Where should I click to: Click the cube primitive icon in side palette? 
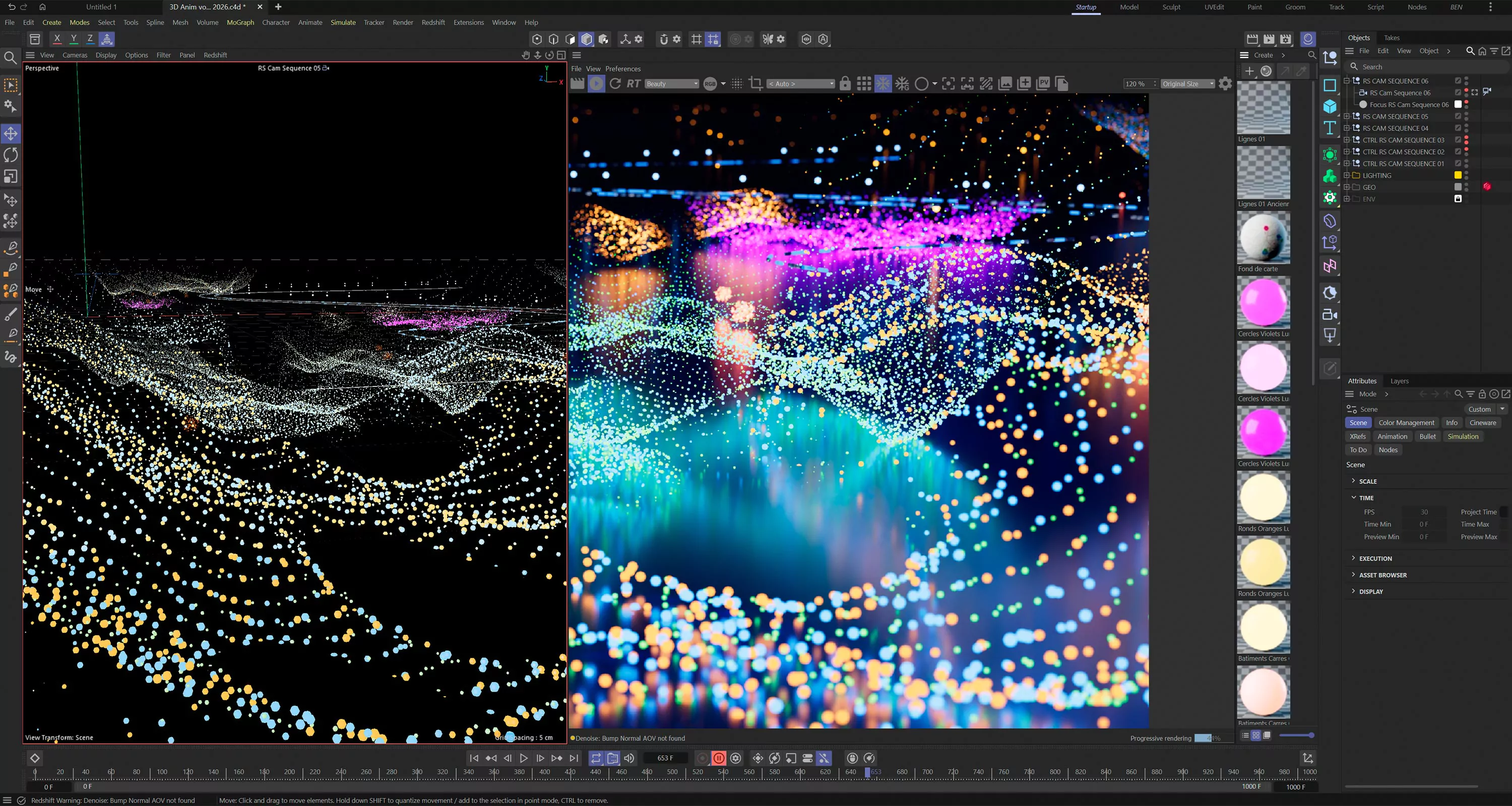click(1330, 106)
